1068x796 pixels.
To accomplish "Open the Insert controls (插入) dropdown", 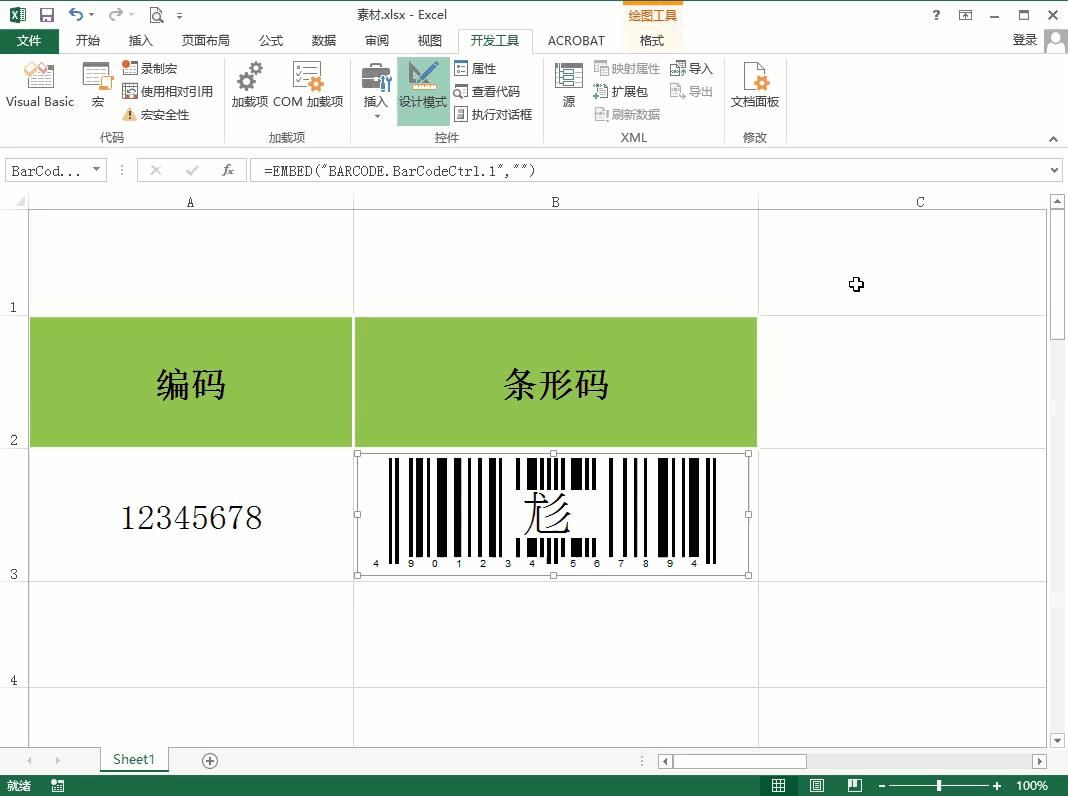I will [375, 90].
